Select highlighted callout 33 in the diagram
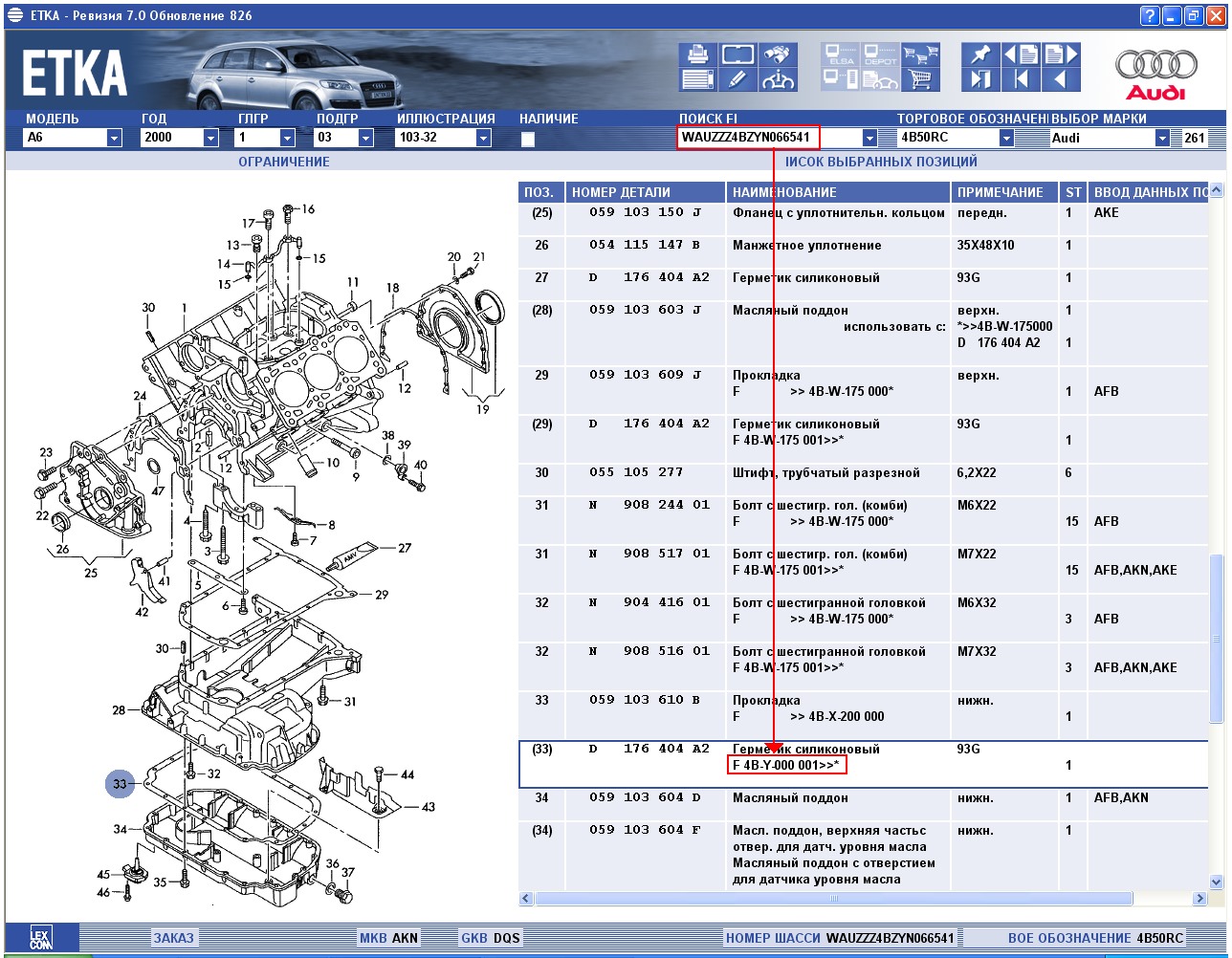Image resolution: width=1232 pixels, height=958 pixels. pos(120,785)
